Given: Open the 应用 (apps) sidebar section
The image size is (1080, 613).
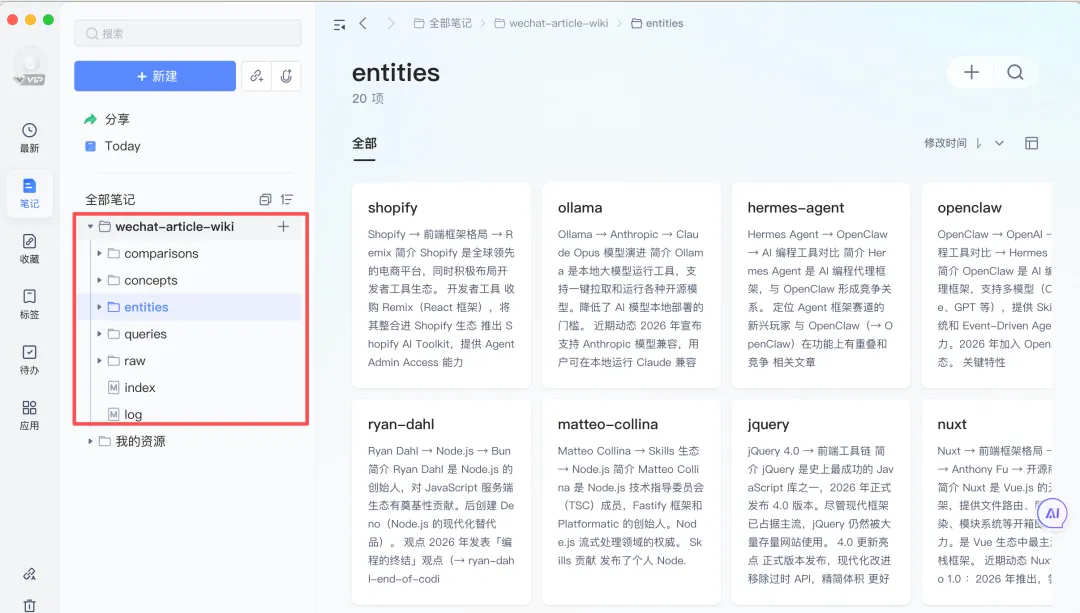Looking at the screenshot, I should [29, 414].
